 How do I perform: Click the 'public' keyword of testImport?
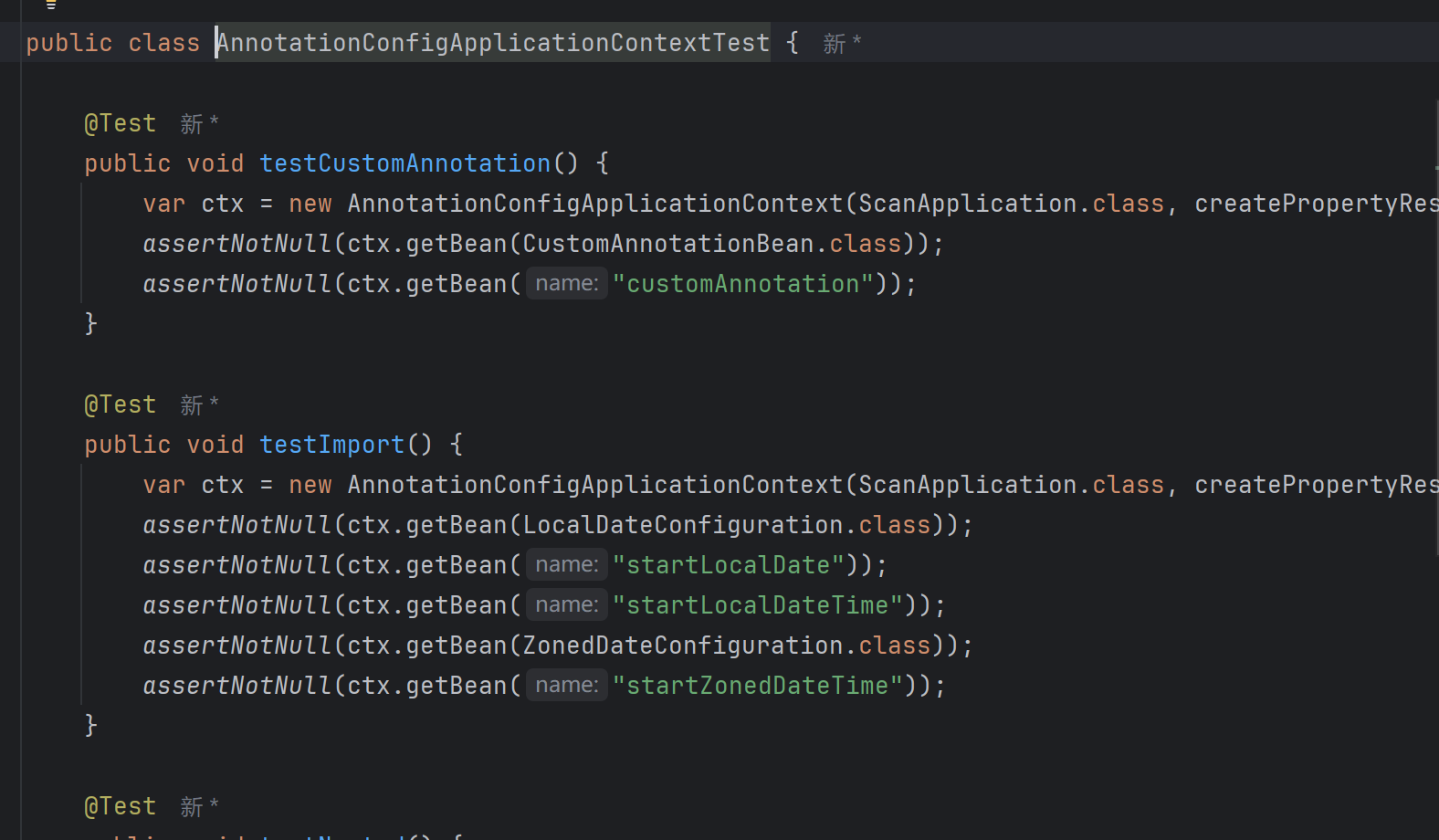pos(128,445)
